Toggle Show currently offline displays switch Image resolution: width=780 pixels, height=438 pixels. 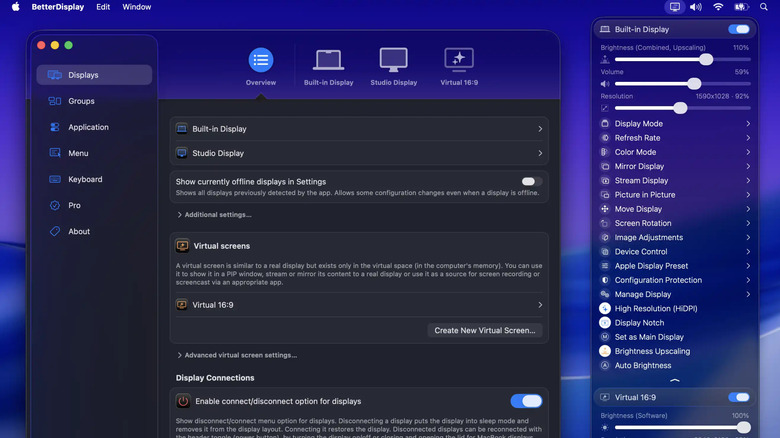[x=531, y=182]
